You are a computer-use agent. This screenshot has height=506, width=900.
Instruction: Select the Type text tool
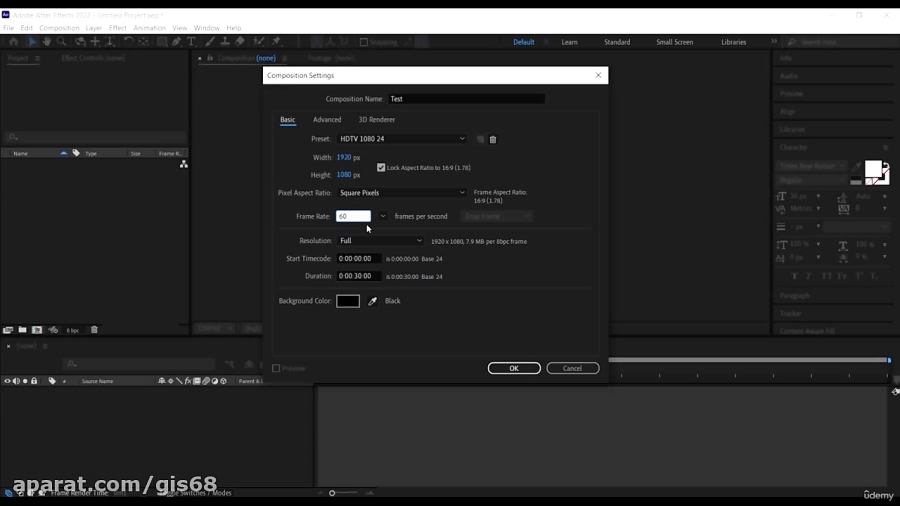[x=191, y=41]
